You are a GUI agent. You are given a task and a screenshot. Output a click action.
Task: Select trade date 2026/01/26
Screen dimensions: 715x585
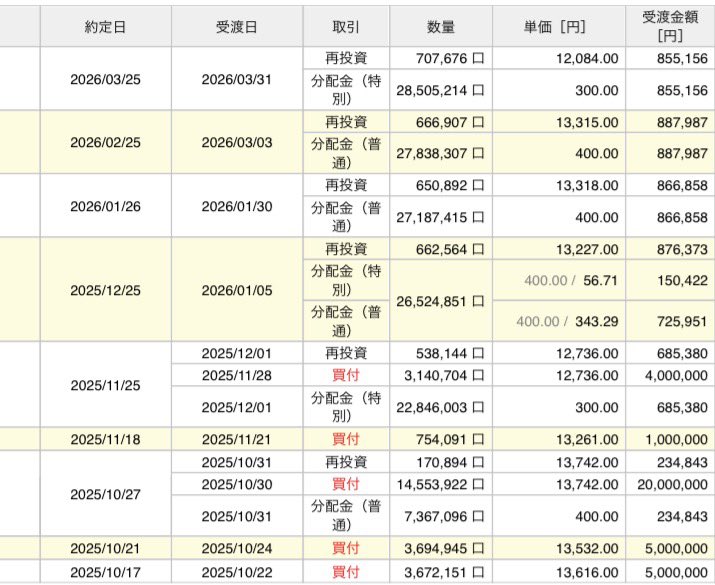click(x=105, y=207)
